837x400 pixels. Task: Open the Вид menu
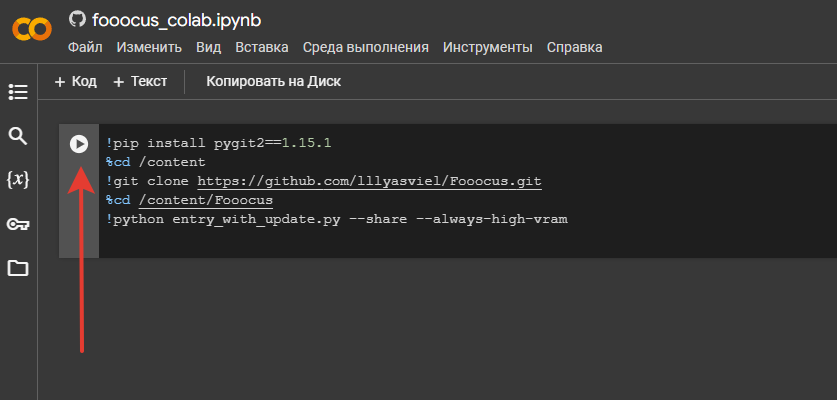[x=208, y=48]
